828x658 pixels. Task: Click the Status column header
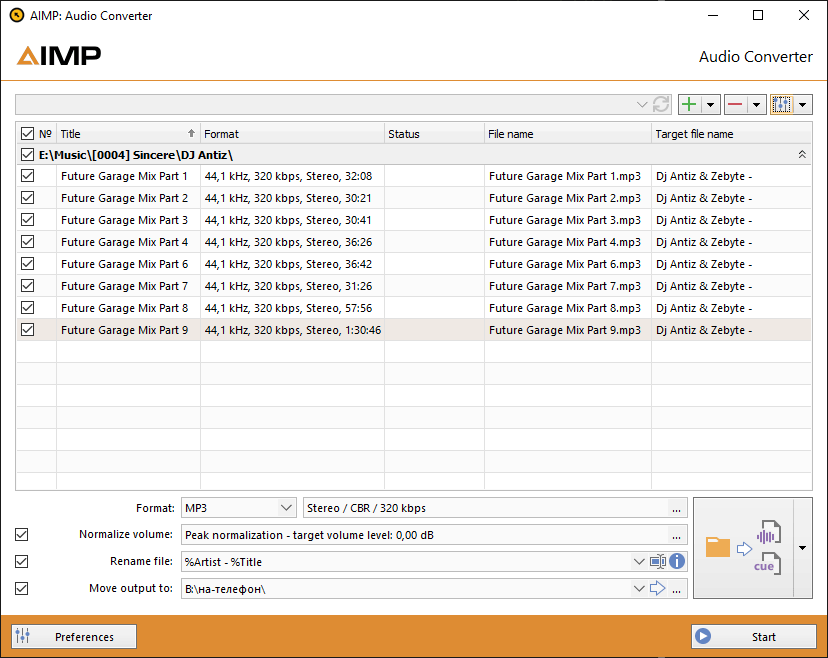(x=430, y=133)
